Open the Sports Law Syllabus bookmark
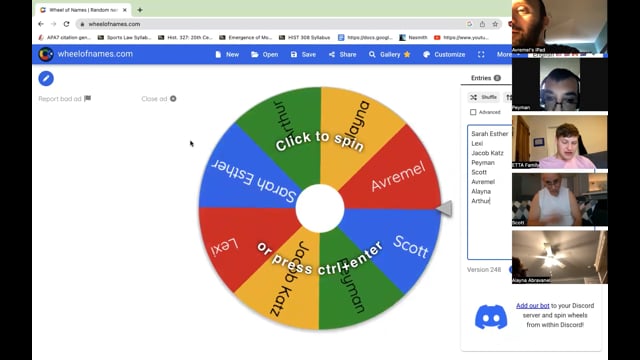This screenshot has height=360, width=640. 124,38
